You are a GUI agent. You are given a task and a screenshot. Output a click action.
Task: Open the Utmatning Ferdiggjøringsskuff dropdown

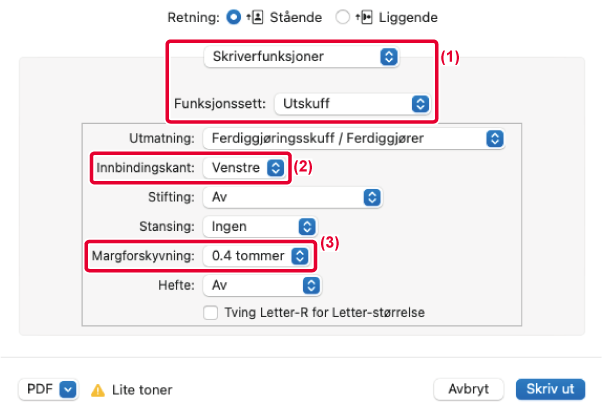(354, 139)
